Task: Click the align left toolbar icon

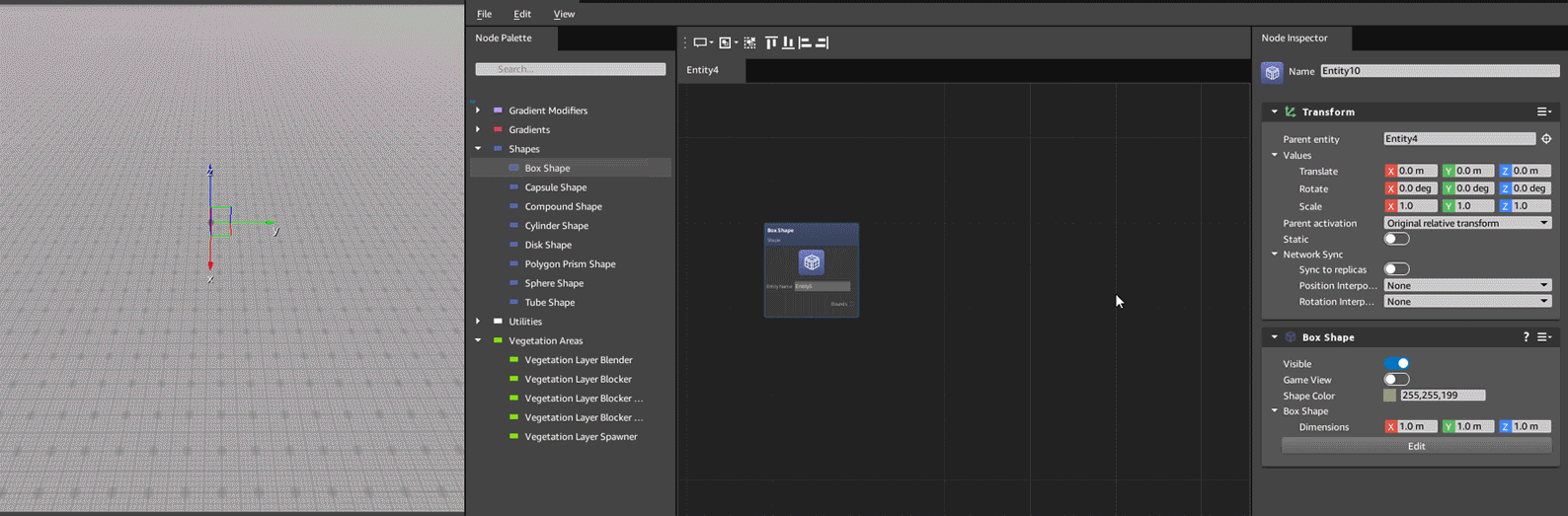Action: click(x=805, y=42)
